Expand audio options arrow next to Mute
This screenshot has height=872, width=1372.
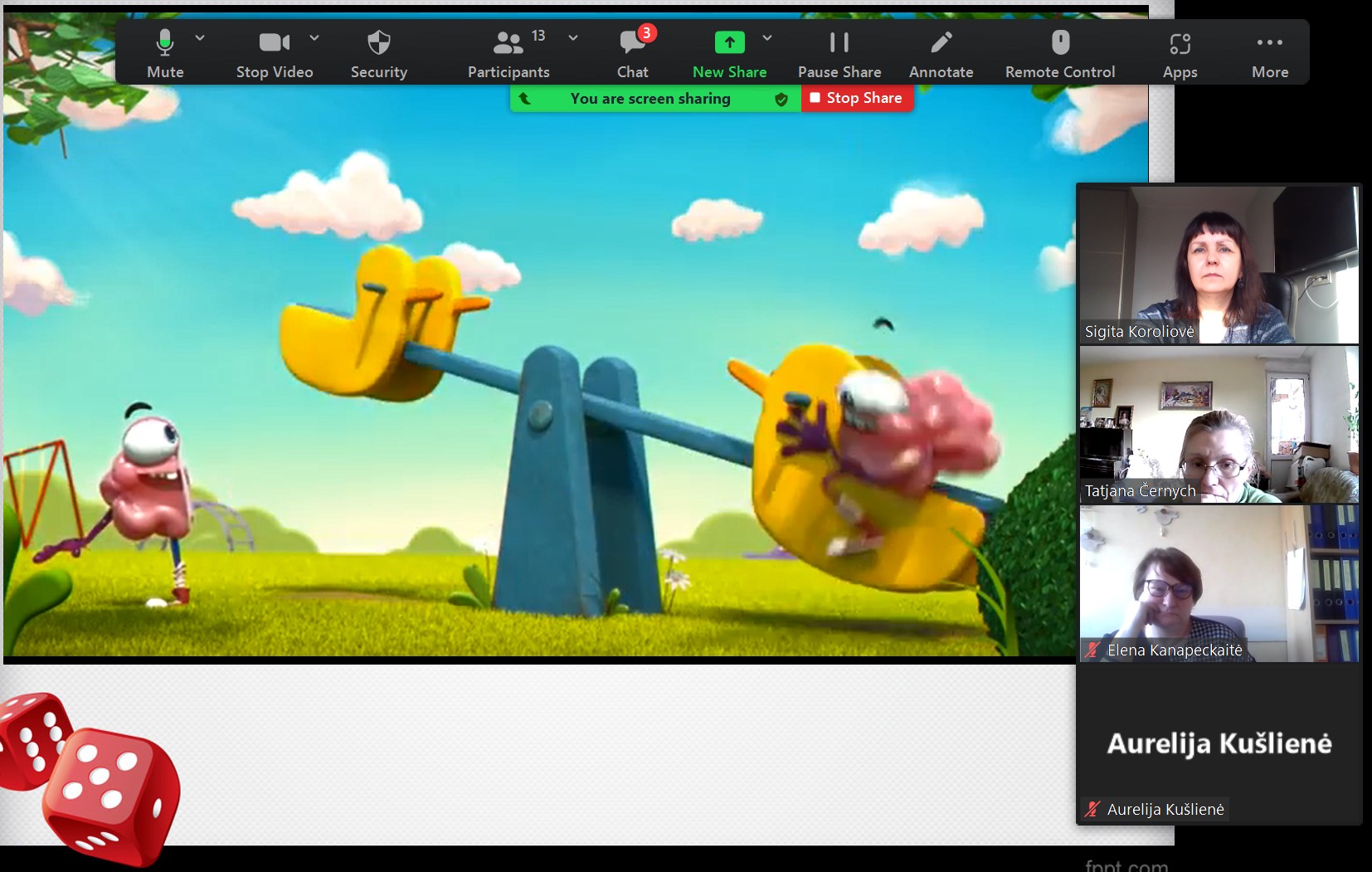pos(200,38)
